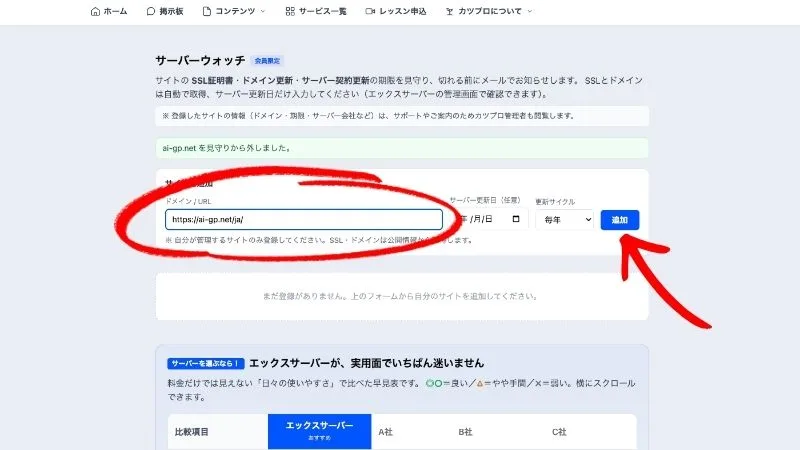
Task: Open レッスン申込 page
Action: 396,11
